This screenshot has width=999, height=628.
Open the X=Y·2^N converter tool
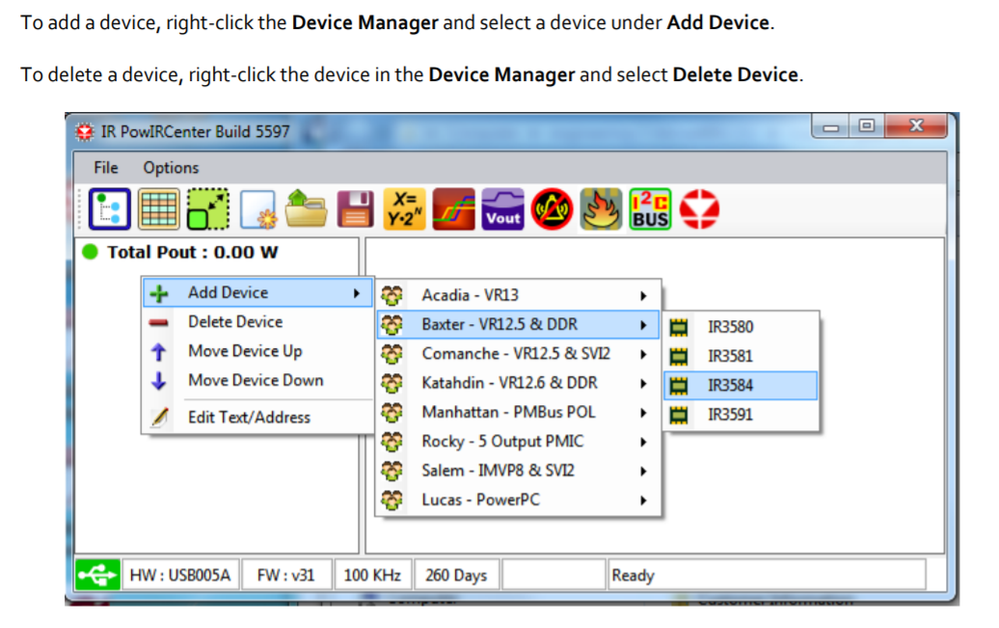pos(405,209)
